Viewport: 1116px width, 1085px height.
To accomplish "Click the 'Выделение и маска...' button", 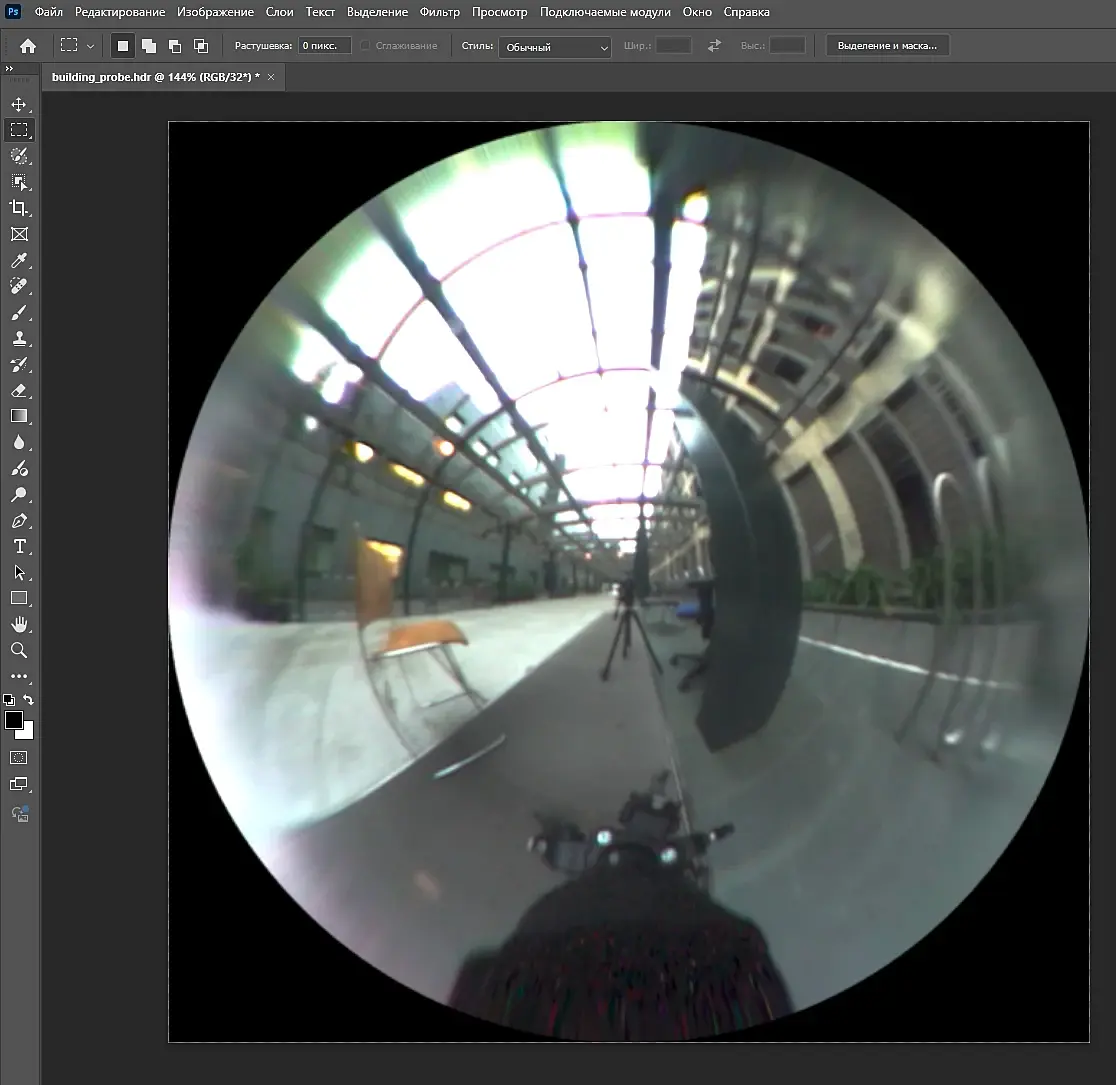I will pos(887,46).
